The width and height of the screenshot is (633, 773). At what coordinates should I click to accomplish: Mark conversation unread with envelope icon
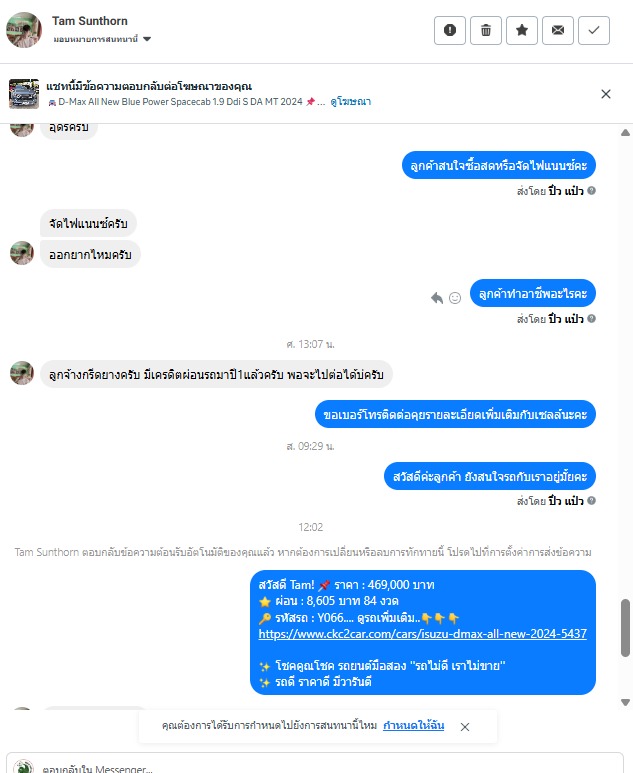(x=558, y=31)
